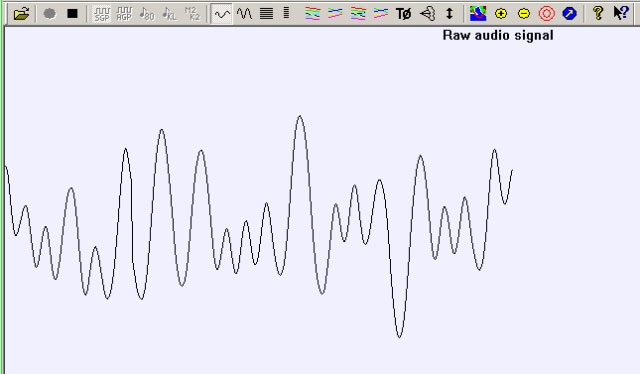Open a file with the folder icon
This screenshot has width=640, height=374.
(x=21, y=14)
